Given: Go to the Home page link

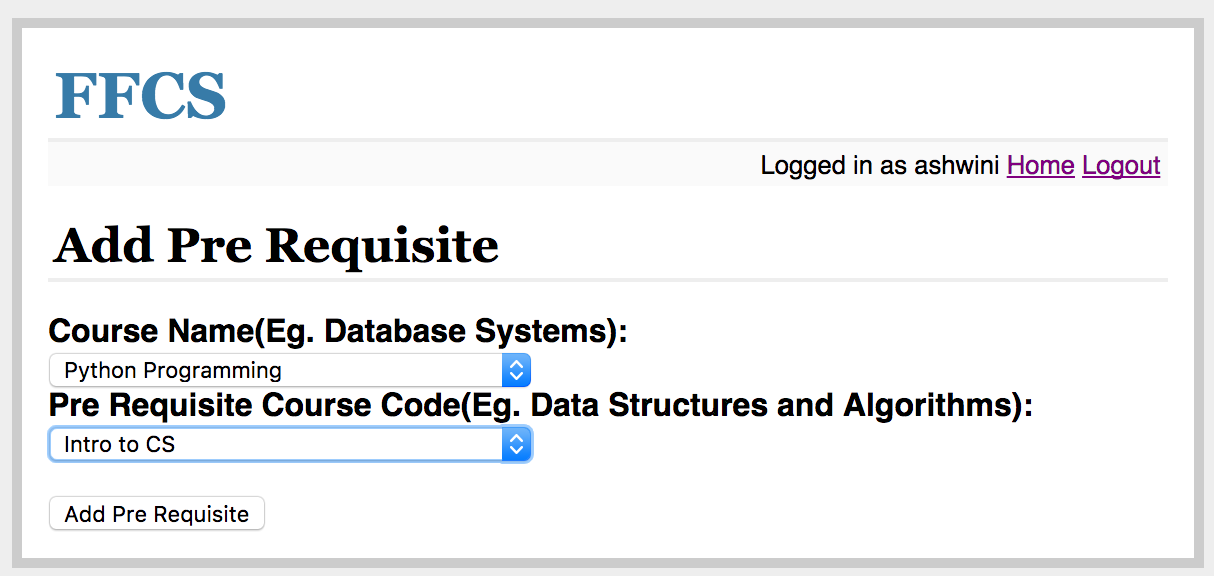Looking at the screenshot, I should [1040, 165].
